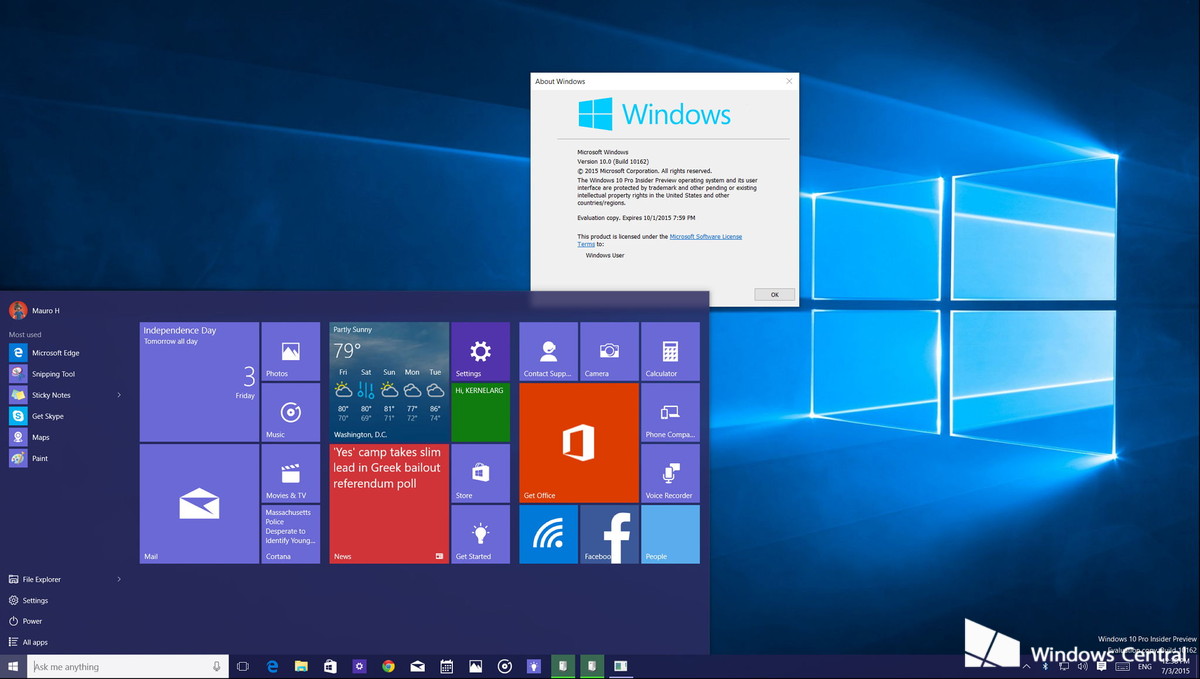This screenshot has height=679, width=1200.
Task: Click the microphone in search box
Action: (x=217, y=666)
